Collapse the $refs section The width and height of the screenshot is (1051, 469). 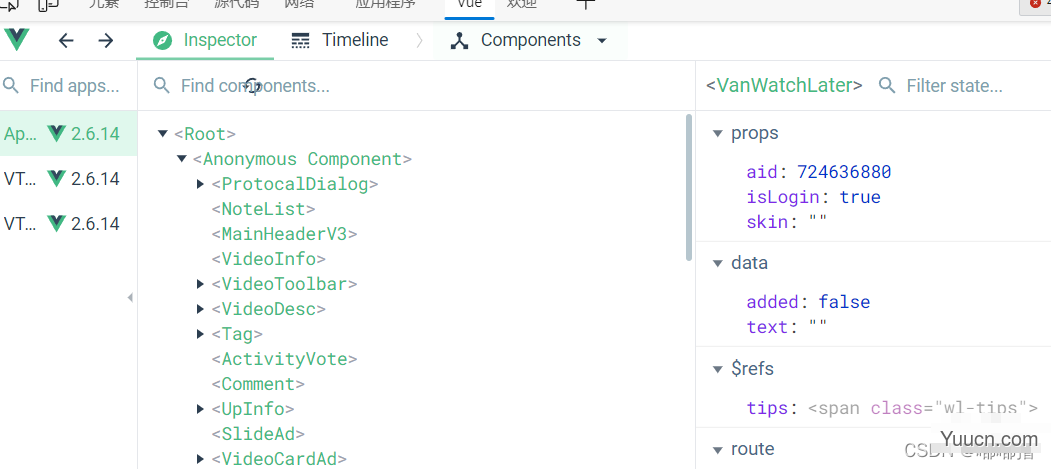tap(717, 369)
